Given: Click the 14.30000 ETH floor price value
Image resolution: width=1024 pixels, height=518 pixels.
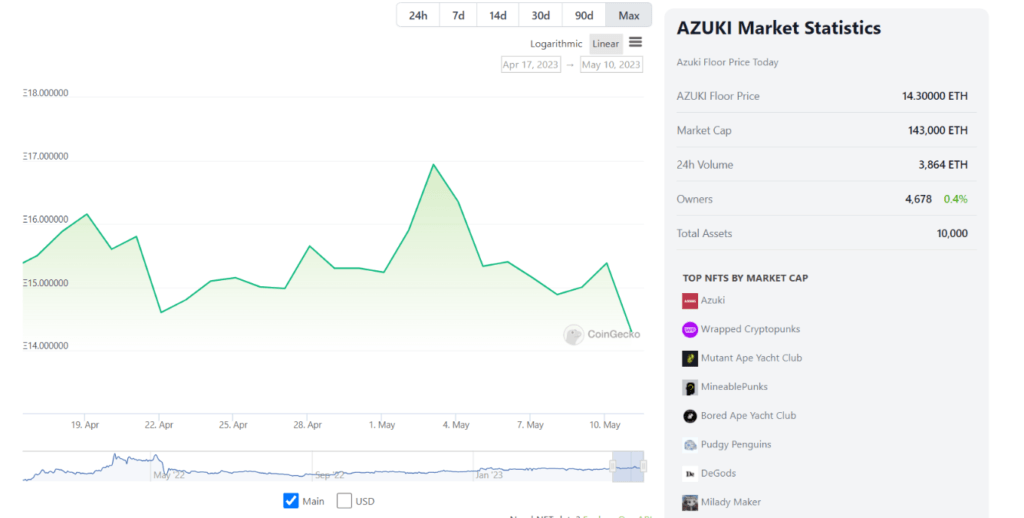Looking at the screenshot, I should [x=935, y=96].
